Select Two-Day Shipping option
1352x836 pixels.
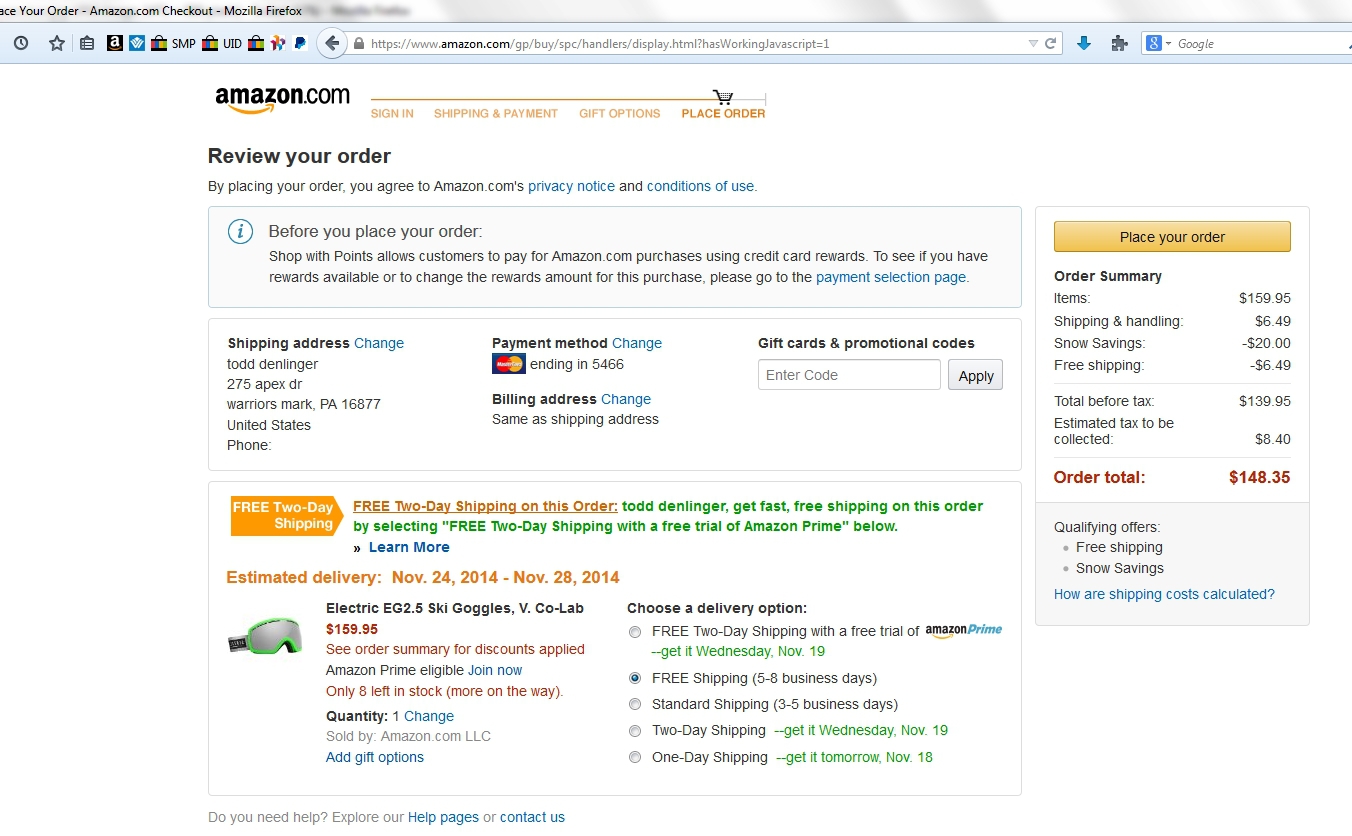[635, 731]
